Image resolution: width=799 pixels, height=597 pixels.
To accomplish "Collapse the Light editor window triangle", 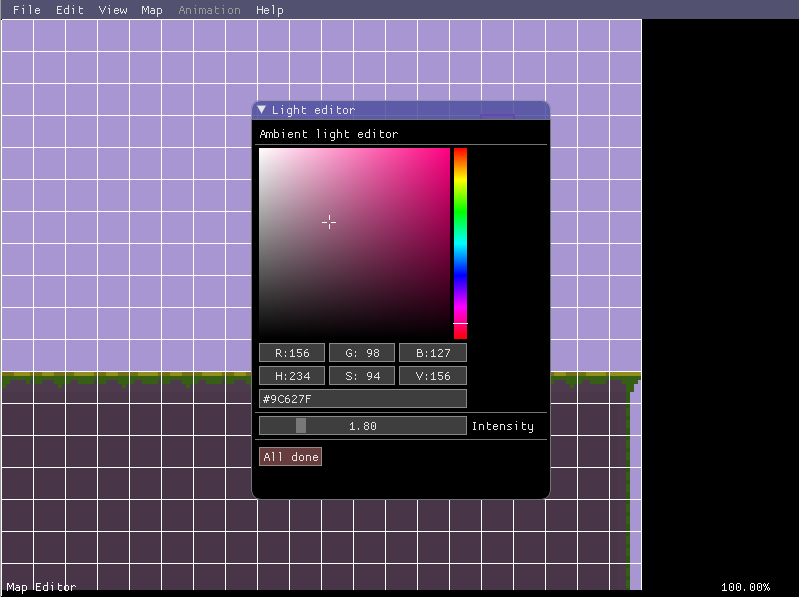I will (x=262, y=110).
